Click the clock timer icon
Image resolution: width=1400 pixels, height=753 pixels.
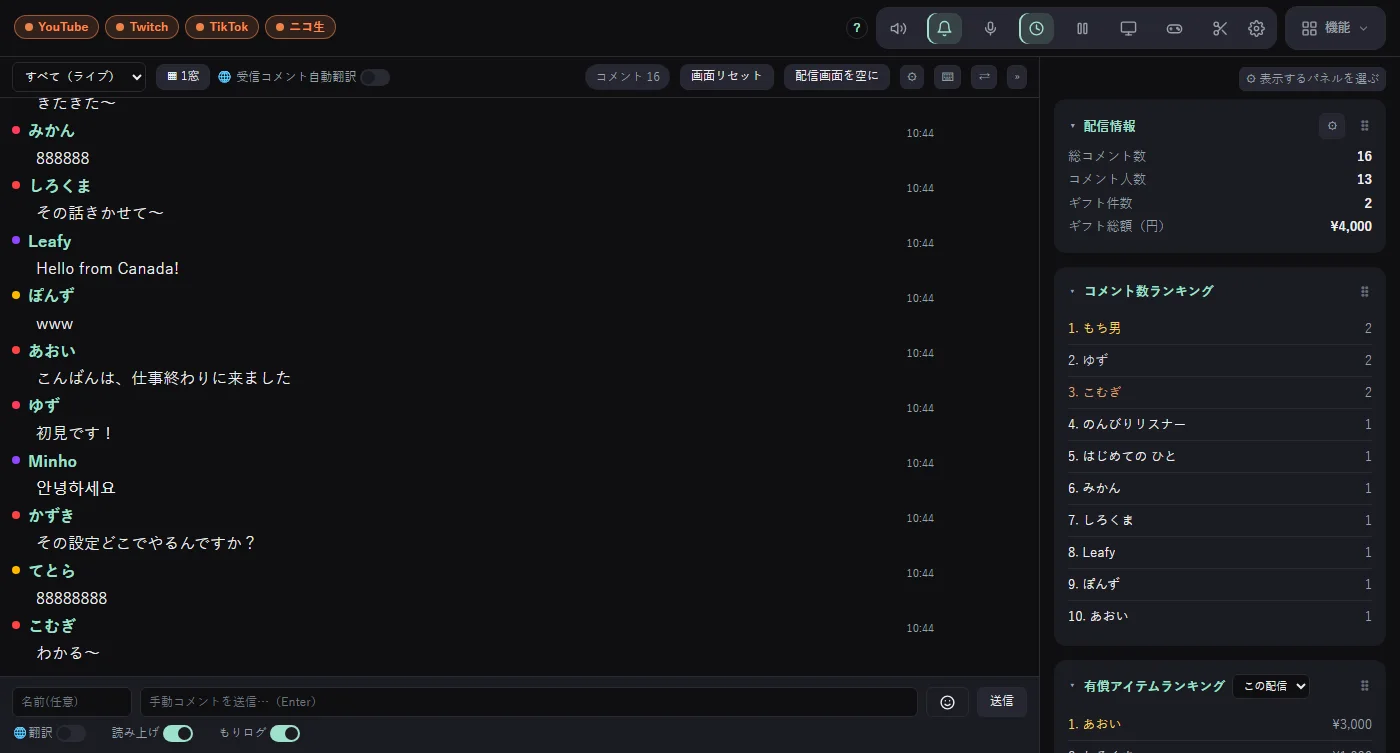[1036, 28]
